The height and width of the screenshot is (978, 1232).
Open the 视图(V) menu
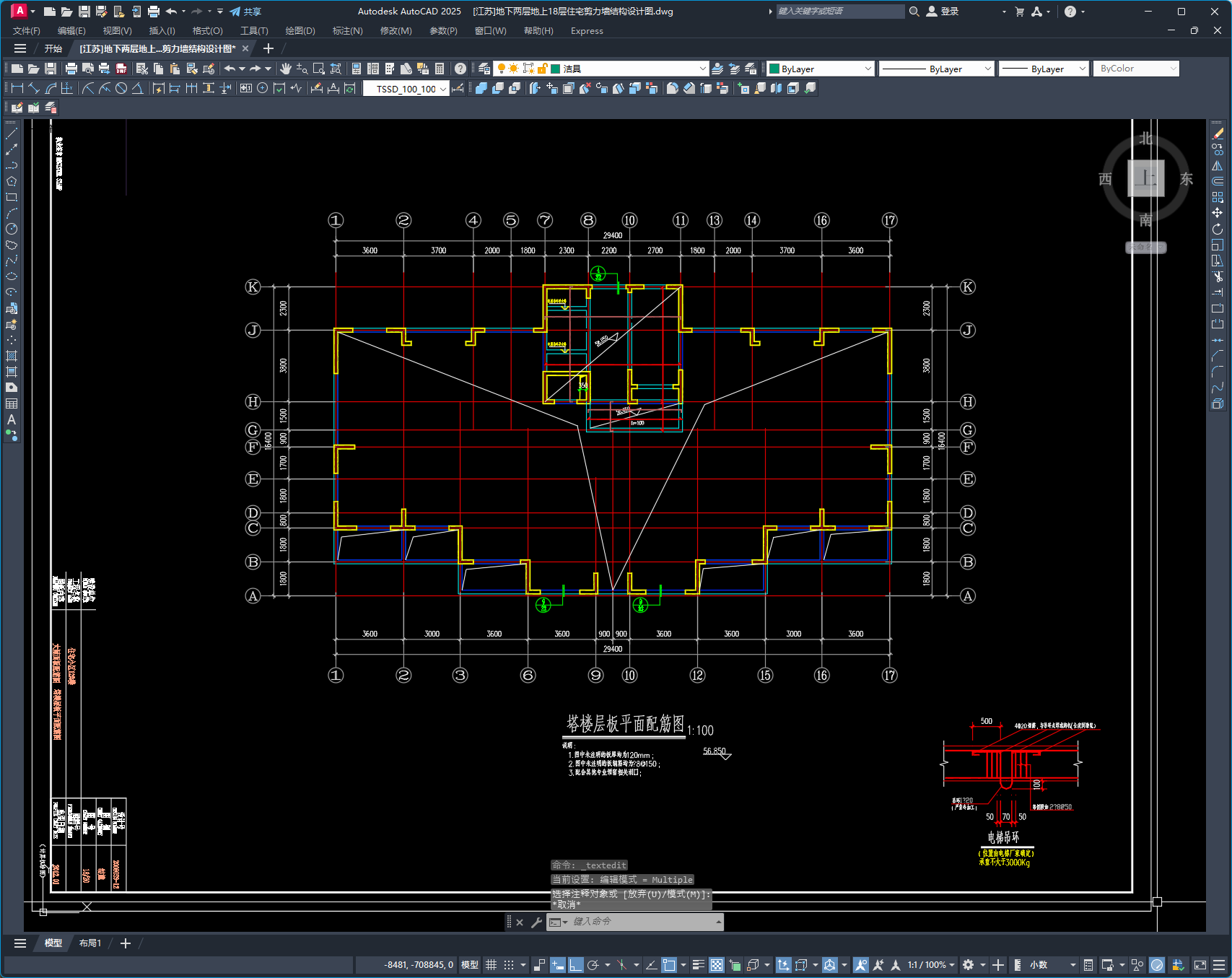coord(117,31)
